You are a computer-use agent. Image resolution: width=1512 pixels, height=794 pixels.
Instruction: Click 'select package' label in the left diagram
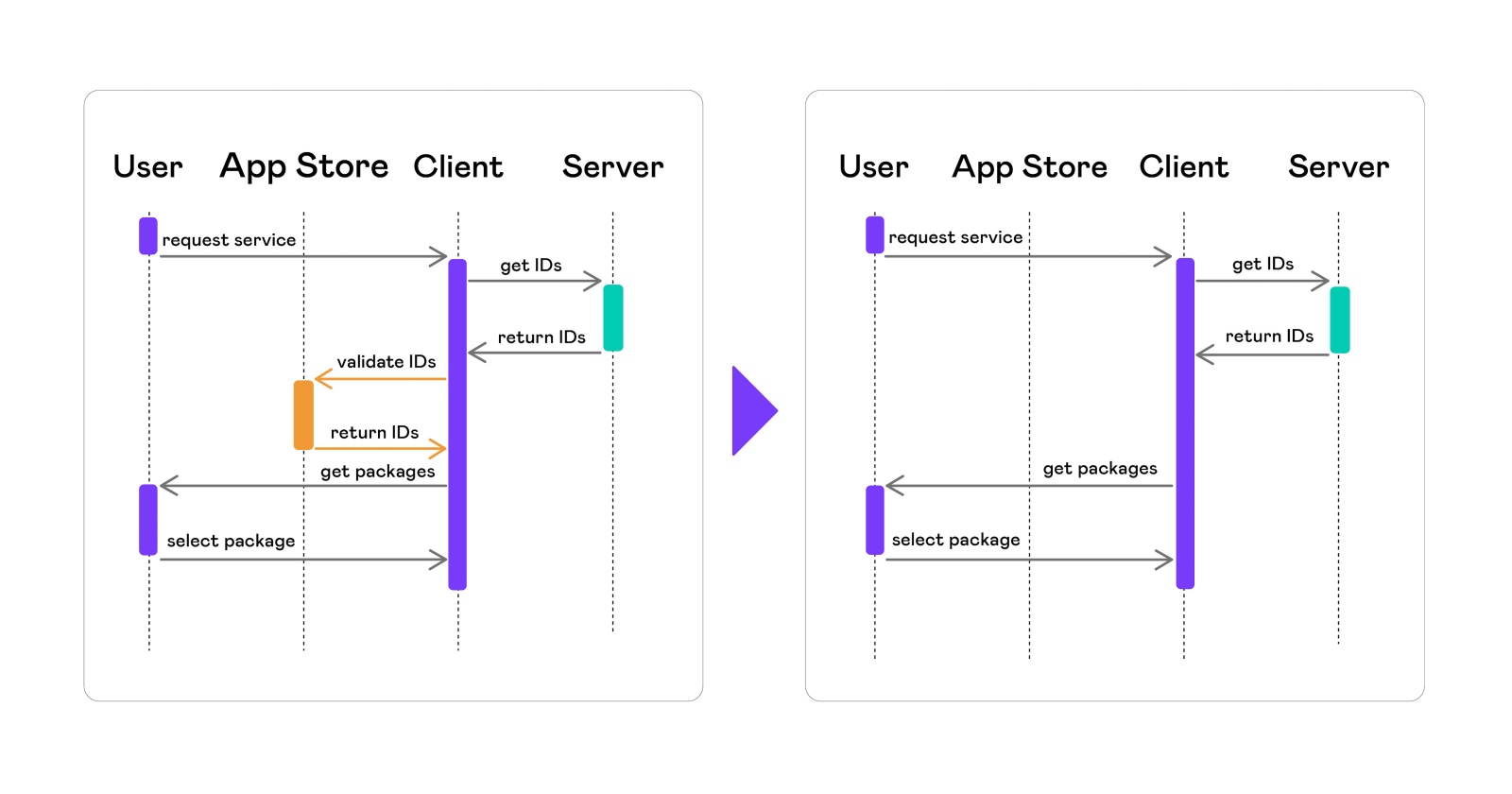tap(231, 542)
